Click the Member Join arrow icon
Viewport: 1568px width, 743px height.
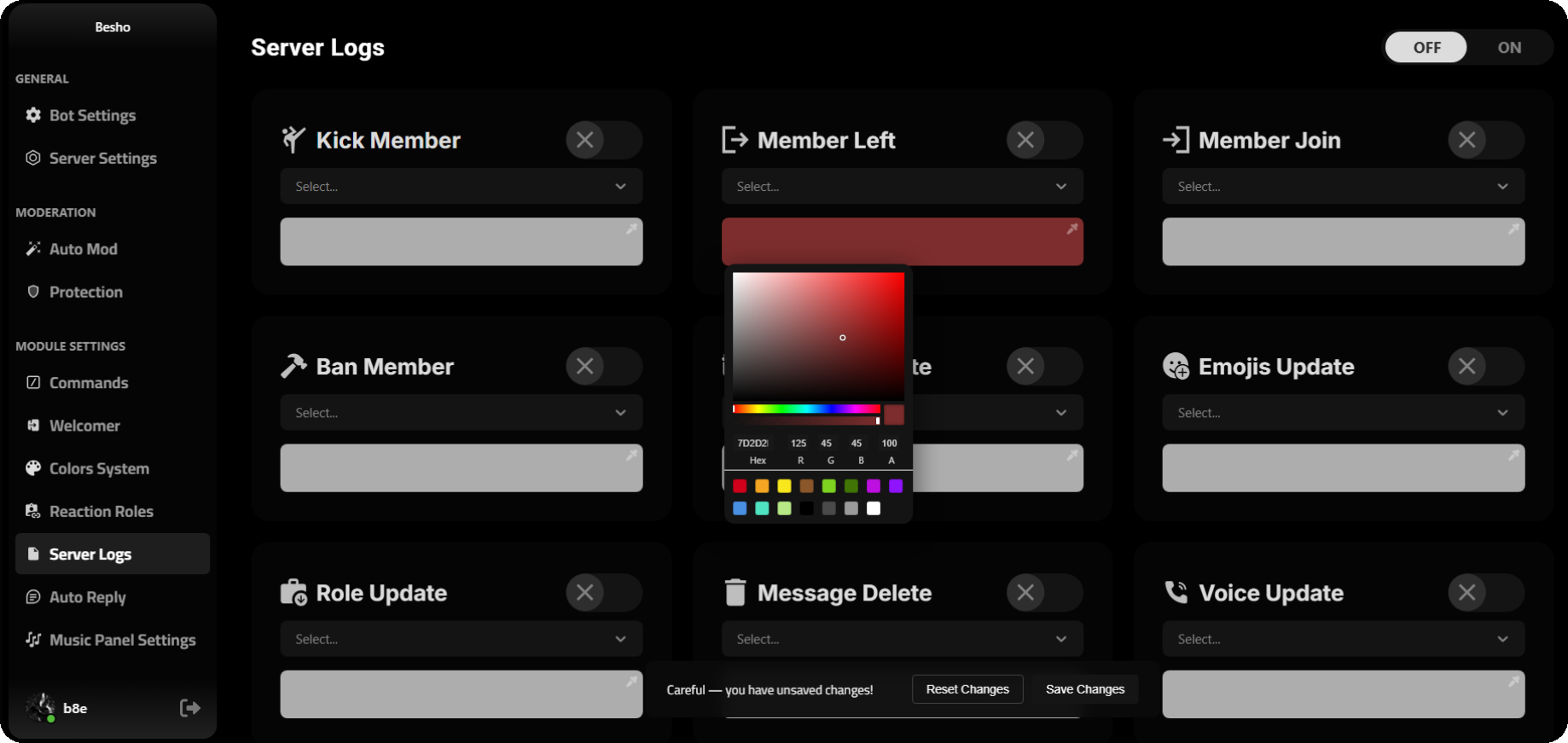coord(1176,140)
